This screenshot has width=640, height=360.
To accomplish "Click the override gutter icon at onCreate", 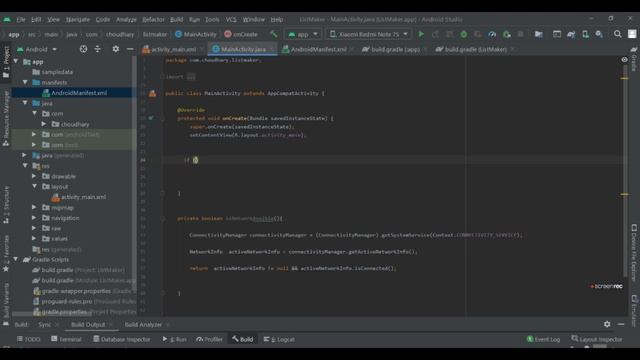I will coord(151,118).
